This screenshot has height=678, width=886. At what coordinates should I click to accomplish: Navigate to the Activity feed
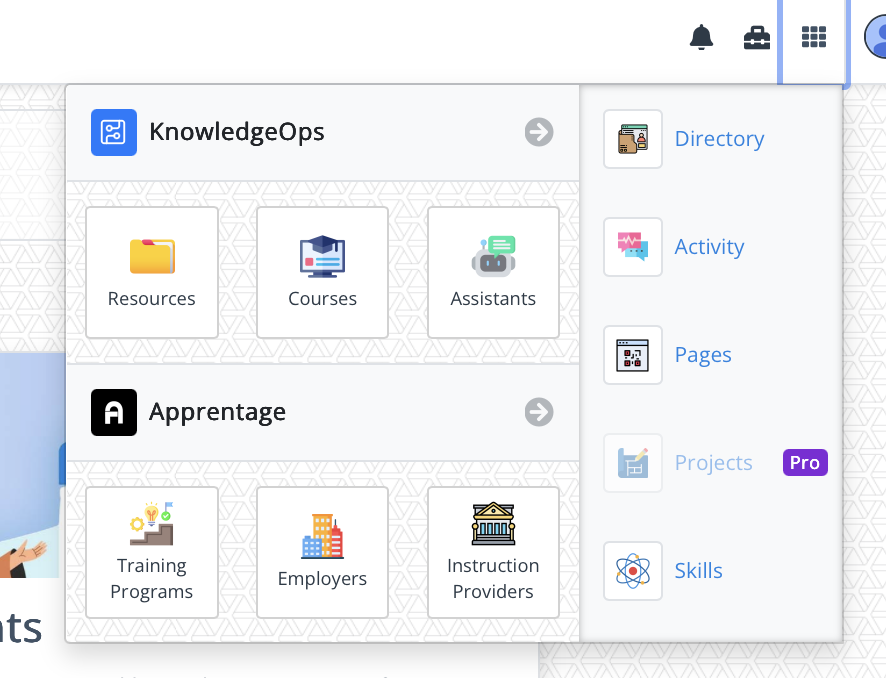click(709, 247)
